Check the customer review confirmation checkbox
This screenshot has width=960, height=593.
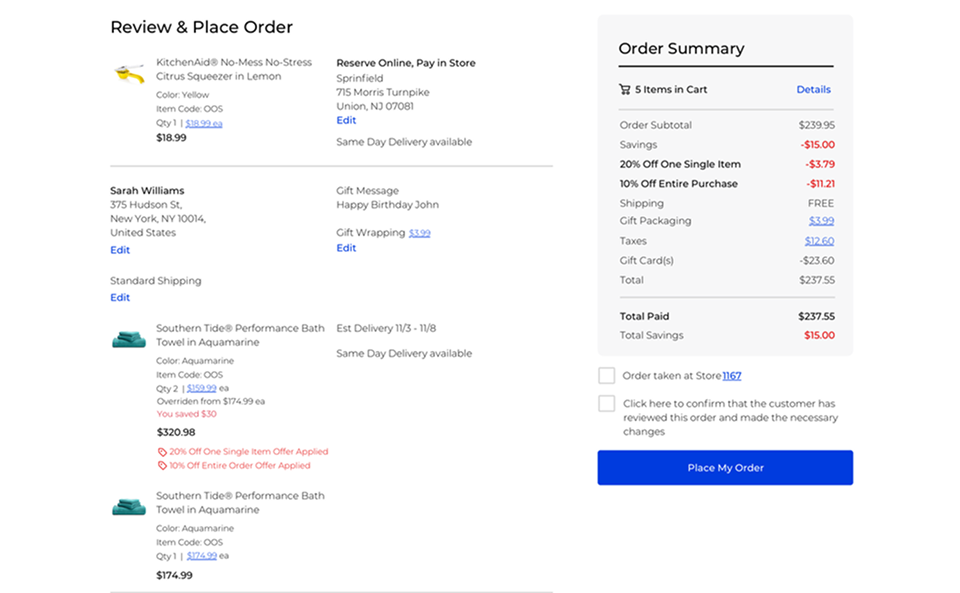606,403
